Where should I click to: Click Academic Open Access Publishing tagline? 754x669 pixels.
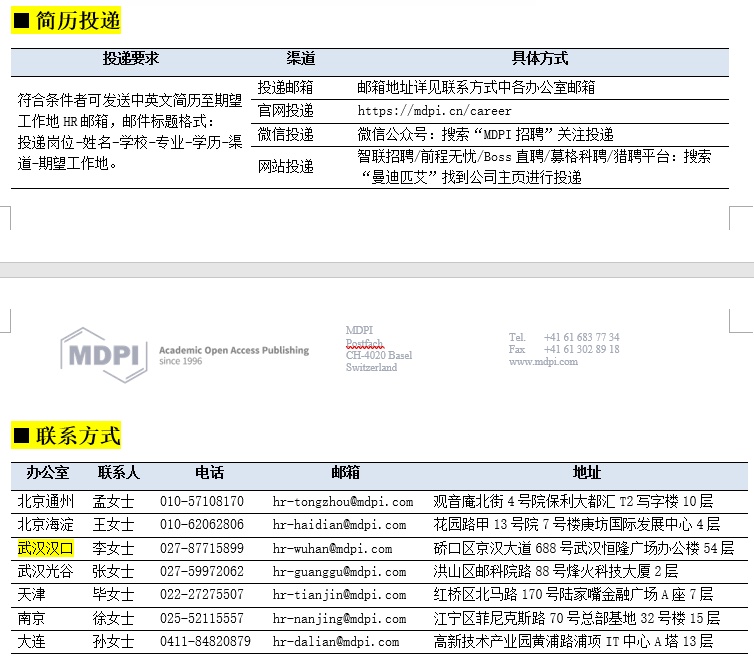(234, 351)
